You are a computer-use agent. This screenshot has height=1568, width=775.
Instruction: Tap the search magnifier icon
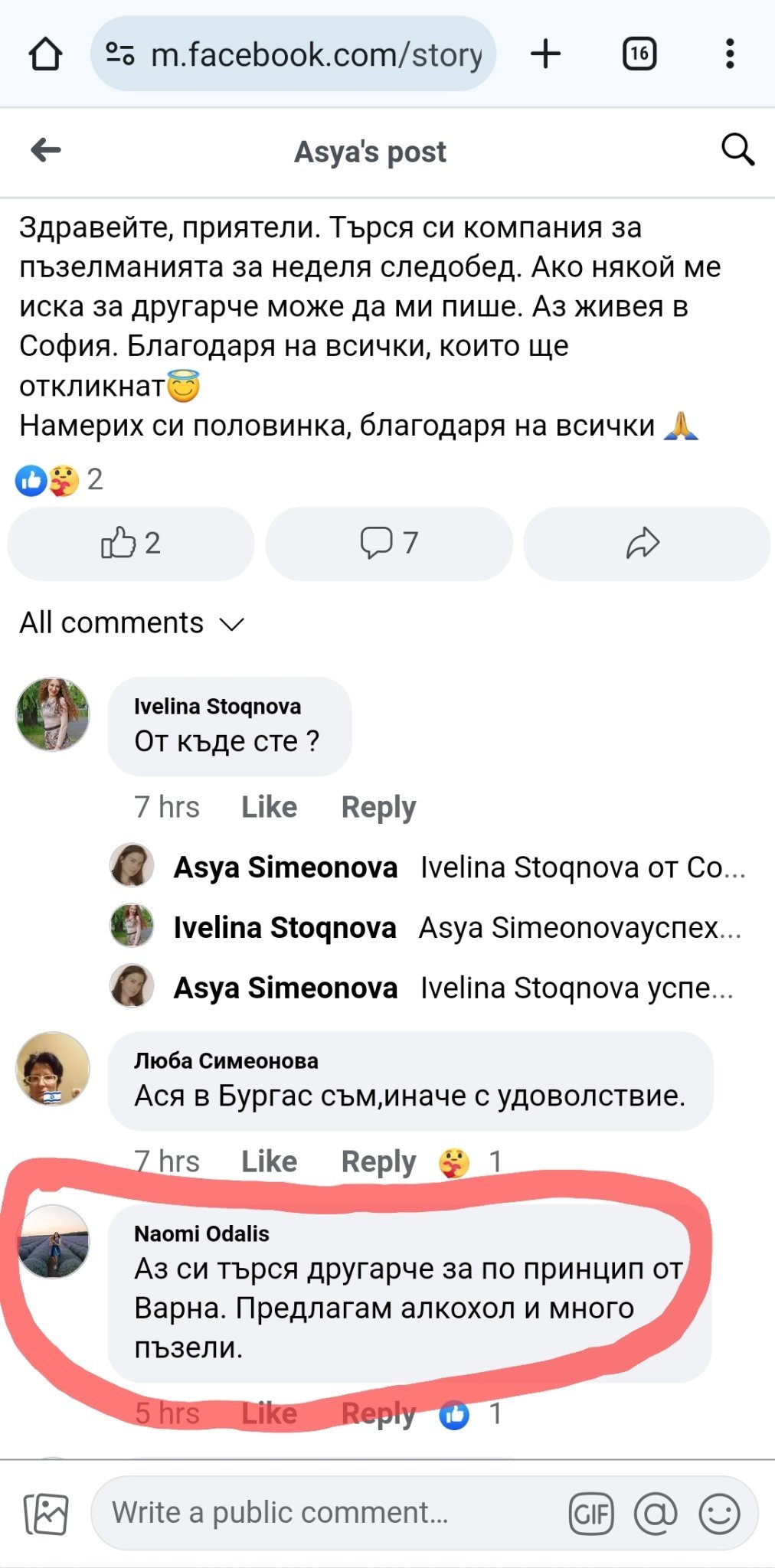[x=737, y=150]
